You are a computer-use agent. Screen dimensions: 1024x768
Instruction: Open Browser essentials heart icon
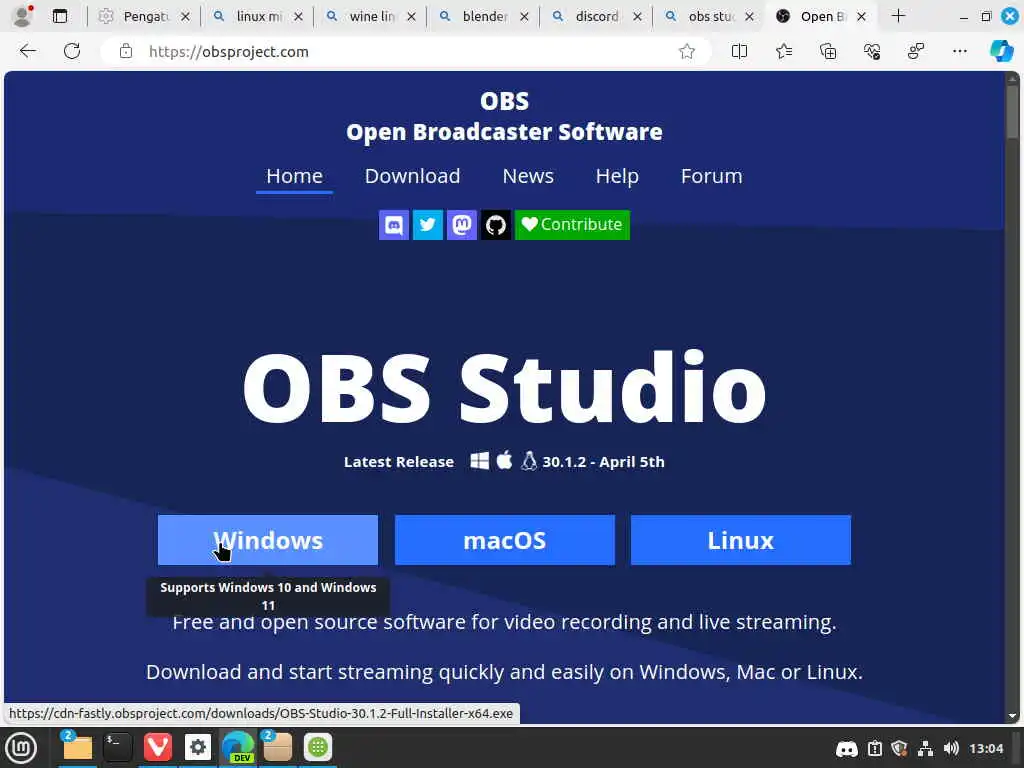(872, 51)
